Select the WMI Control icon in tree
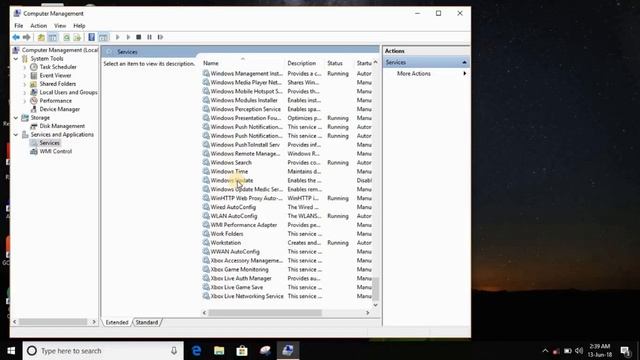640x360 pixels. (x=34, y=151)
